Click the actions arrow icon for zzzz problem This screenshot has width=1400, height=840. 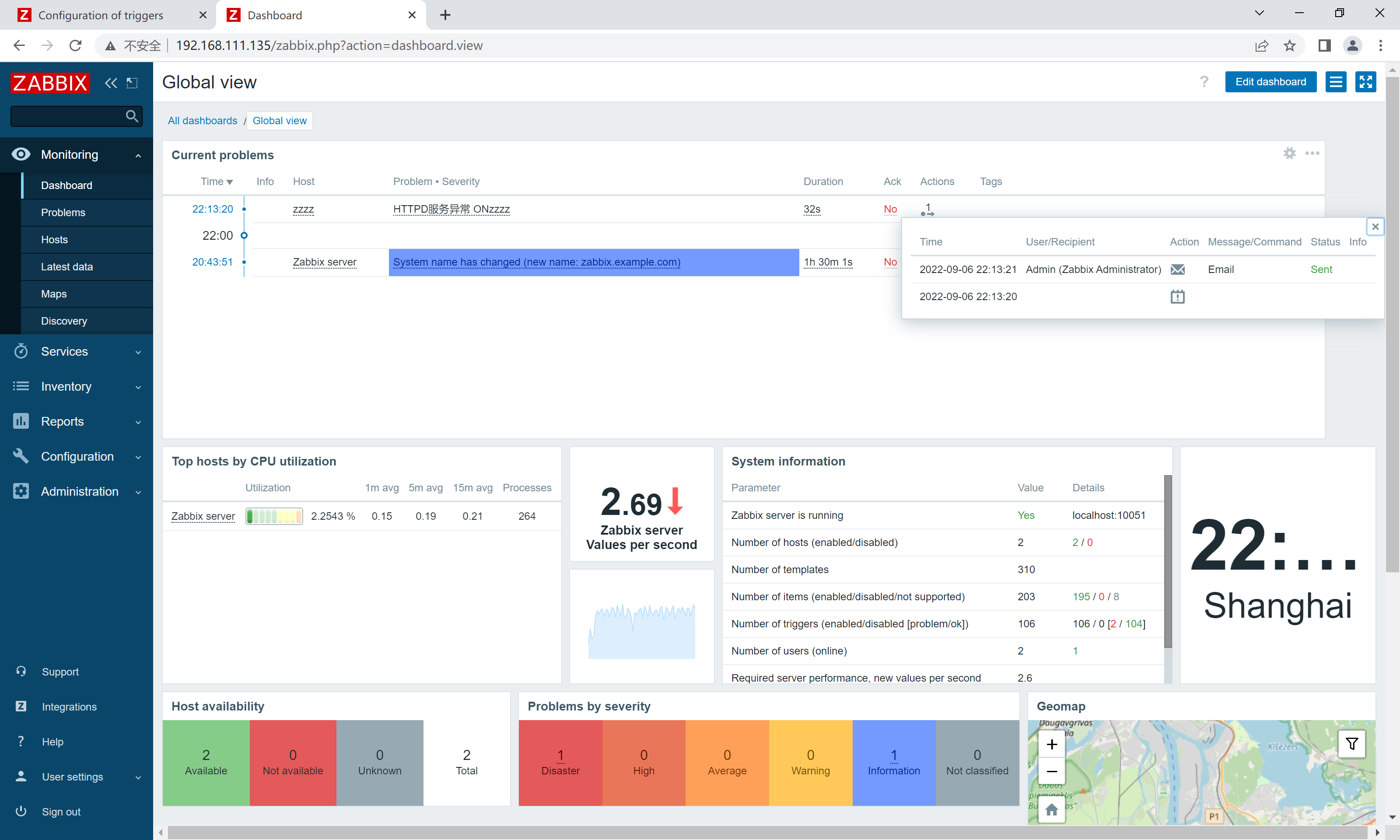pyautogui.click(x=927, y=210)
